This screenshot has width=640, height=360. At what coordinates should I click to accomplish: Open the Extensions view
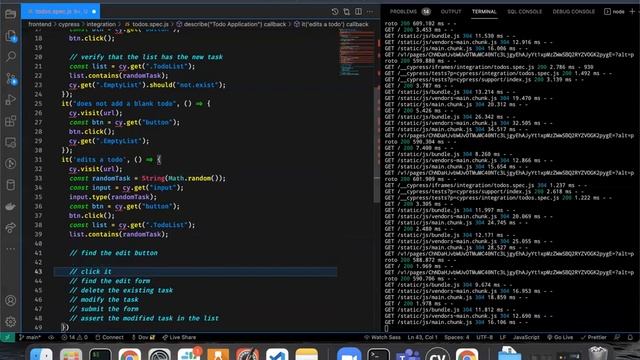[x=11, y=121]
